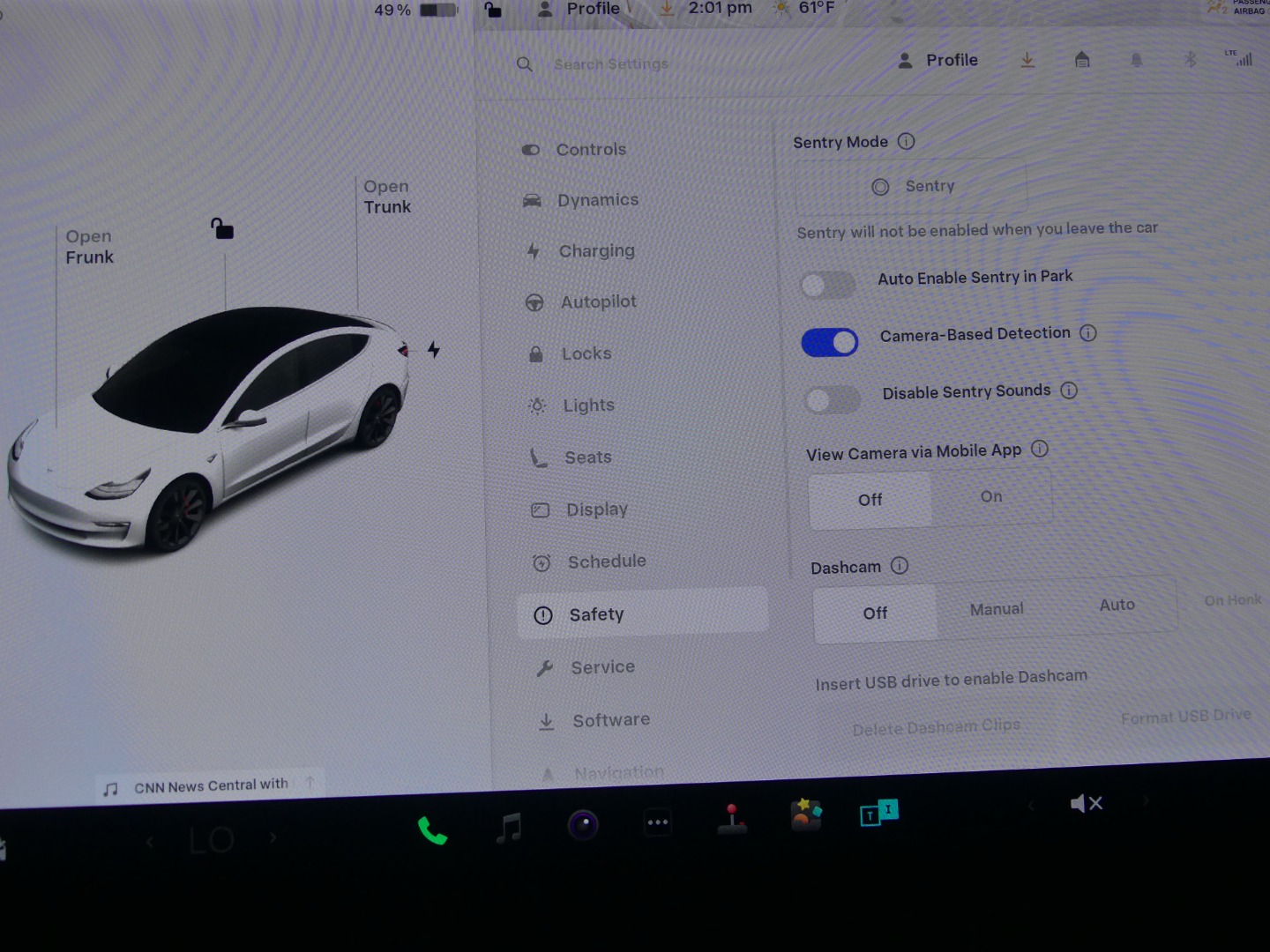Enable Auto Enable Sentry in Park
This screenshot has width=1270, height=952.
click(x=827, y=285)
